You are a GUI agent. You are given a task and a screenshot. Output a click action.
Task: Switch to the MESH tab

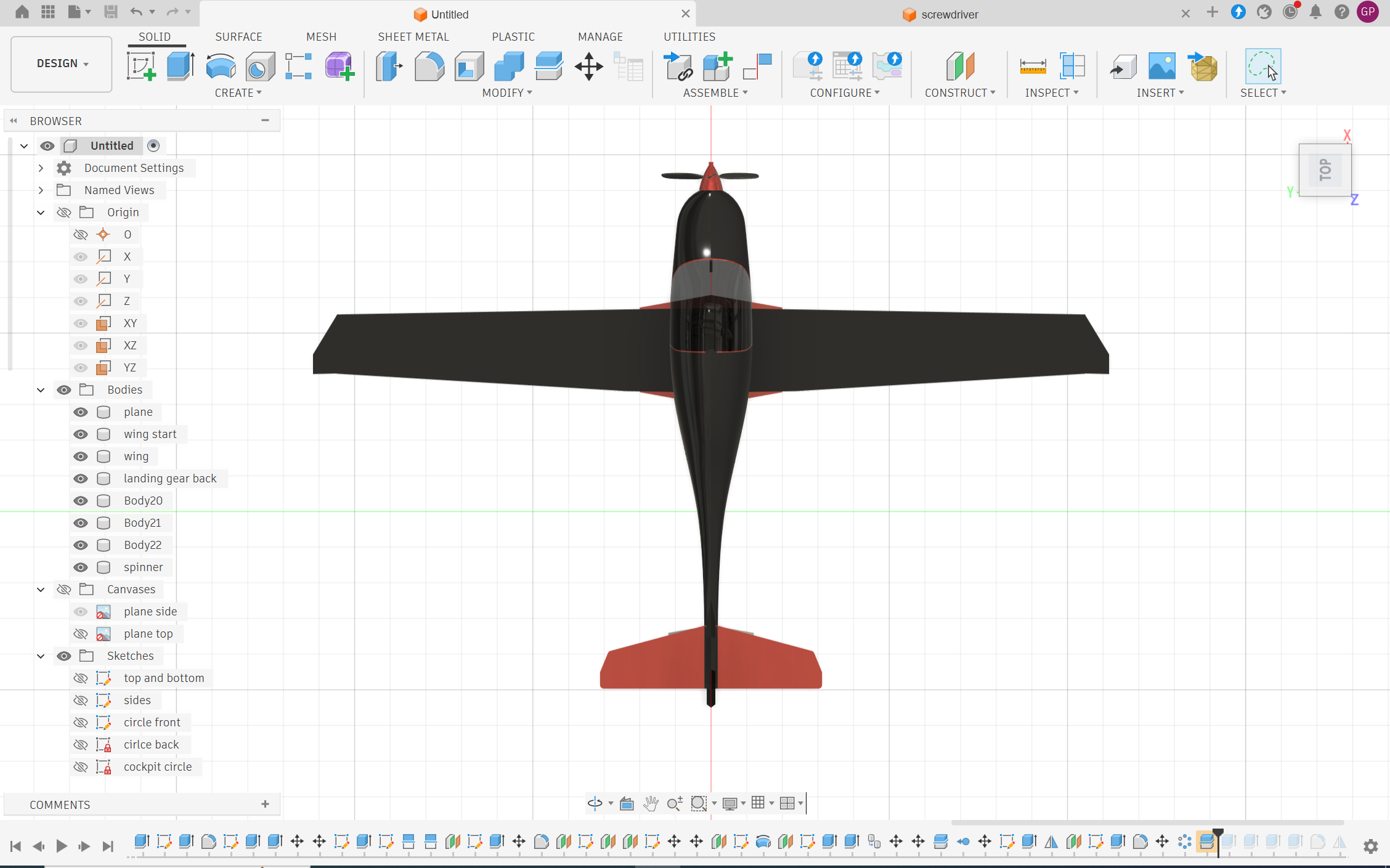point(321,36)
